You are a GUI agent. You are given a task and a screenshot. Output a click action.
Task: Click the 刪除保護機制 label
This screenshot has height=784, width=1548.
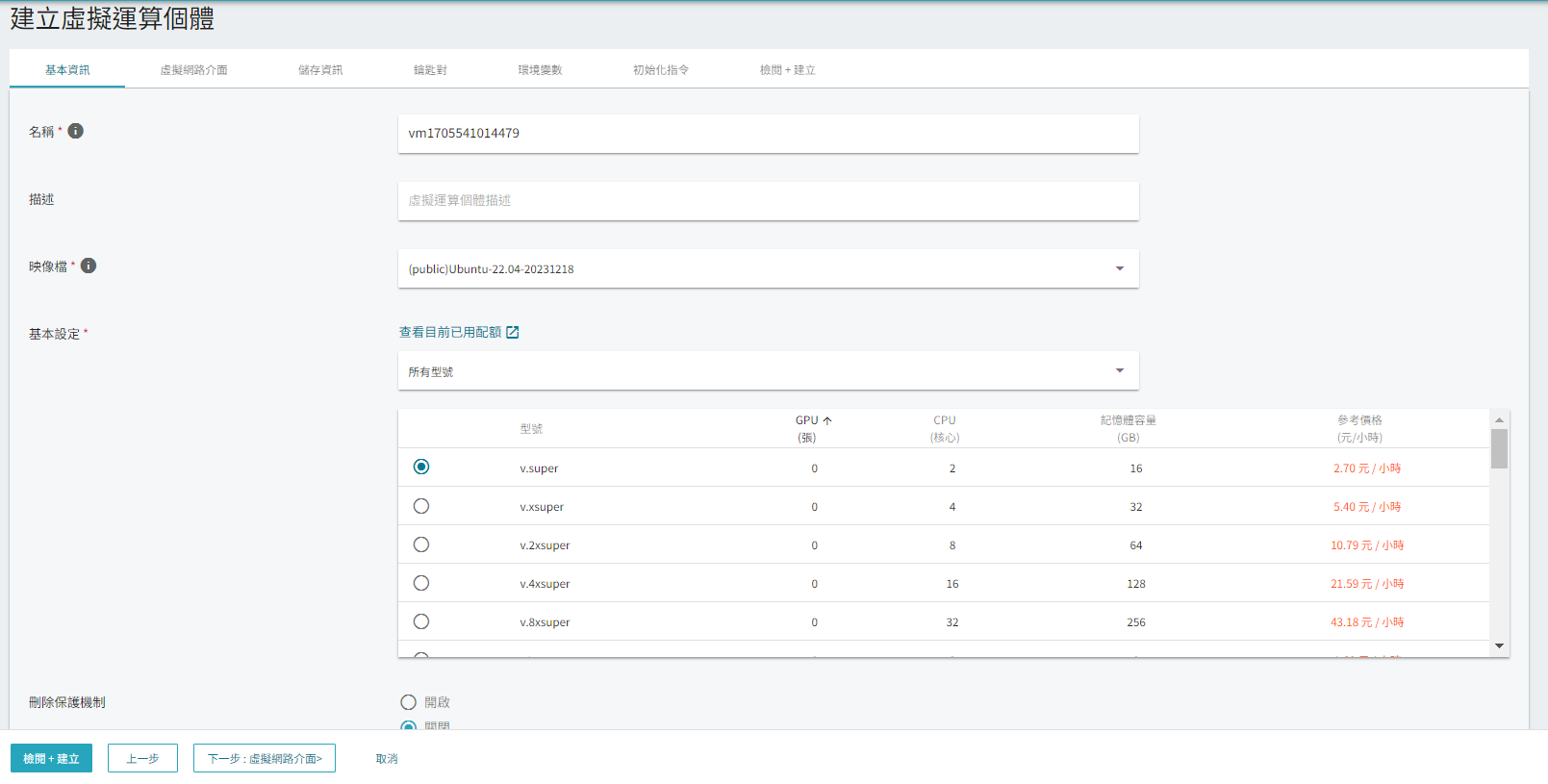67,702
